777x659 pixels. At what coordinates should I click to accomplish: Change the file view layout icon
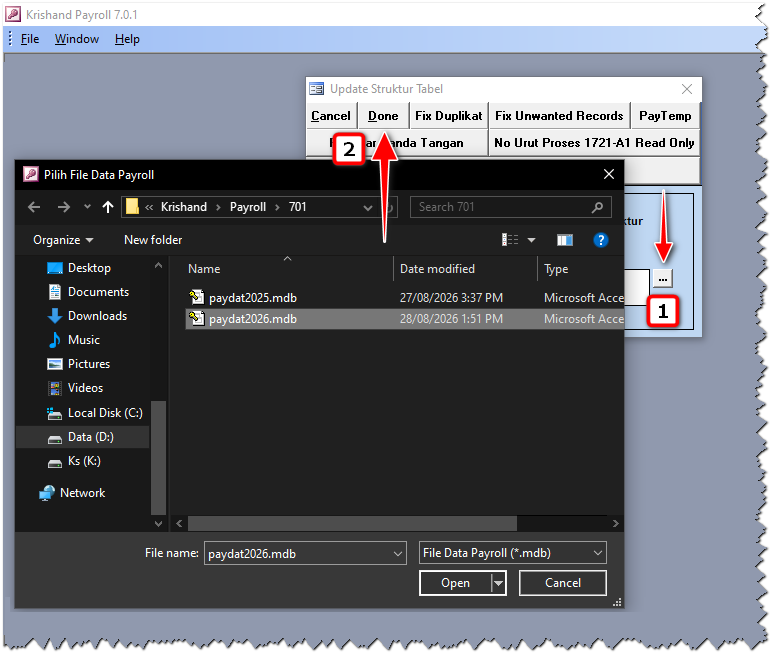510,240
